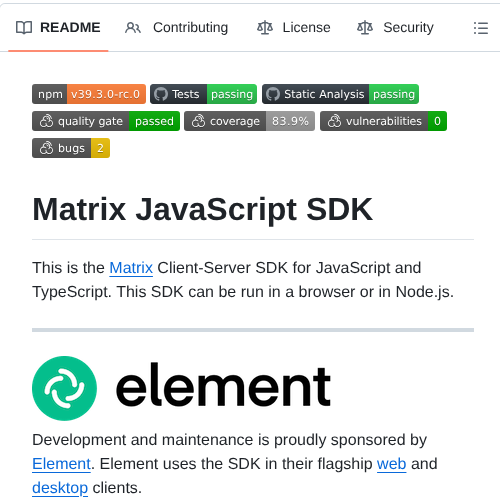This screenshot has width=500, height=500.
Task: Click the Security scale icon
Action: pyautogui.click(x=365, y=28)
